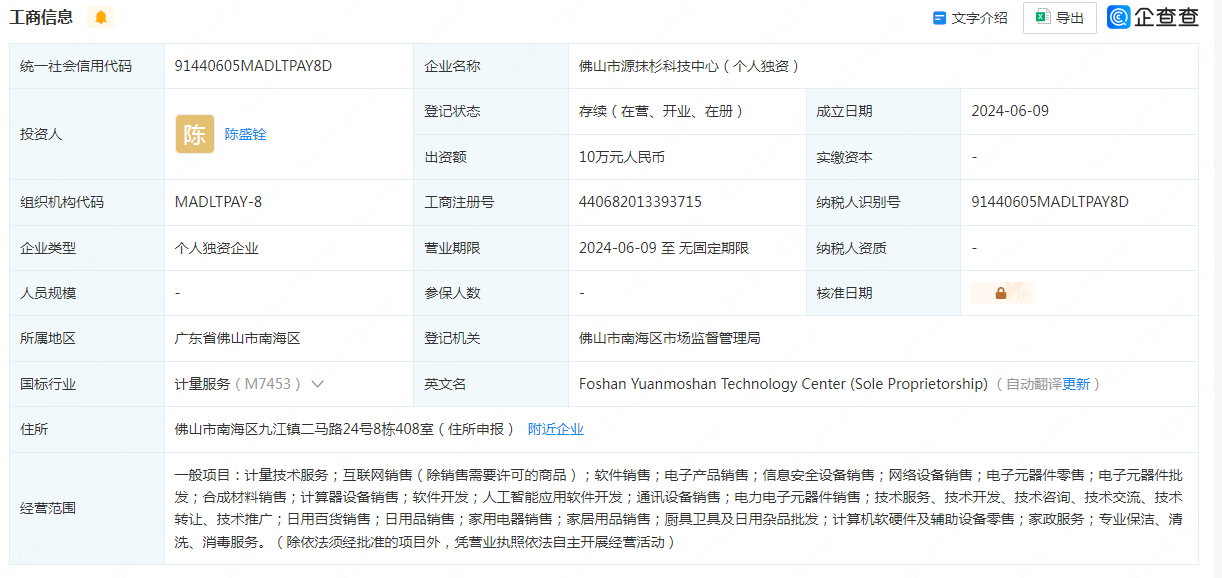
Task: Click the VIP lock icon in 核准日期 field
Action: (1000, 292)
